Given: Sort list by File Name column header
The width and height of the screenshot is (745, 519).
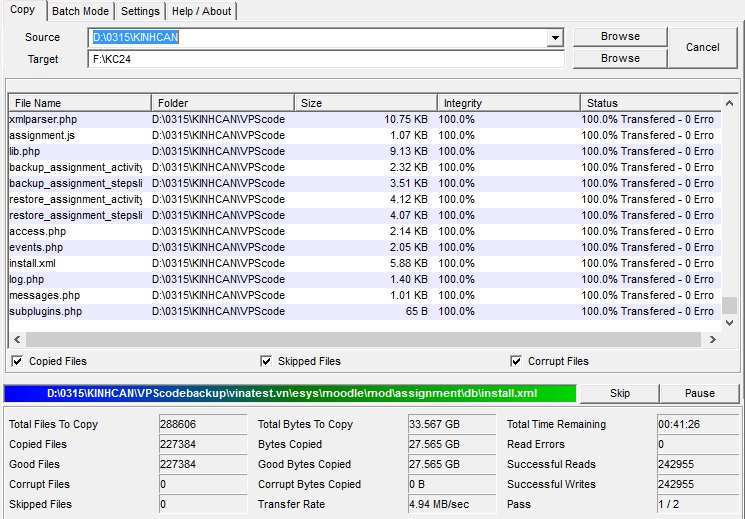Looking at the screenshot, I should pyautogui.click(x=80, y=103).
